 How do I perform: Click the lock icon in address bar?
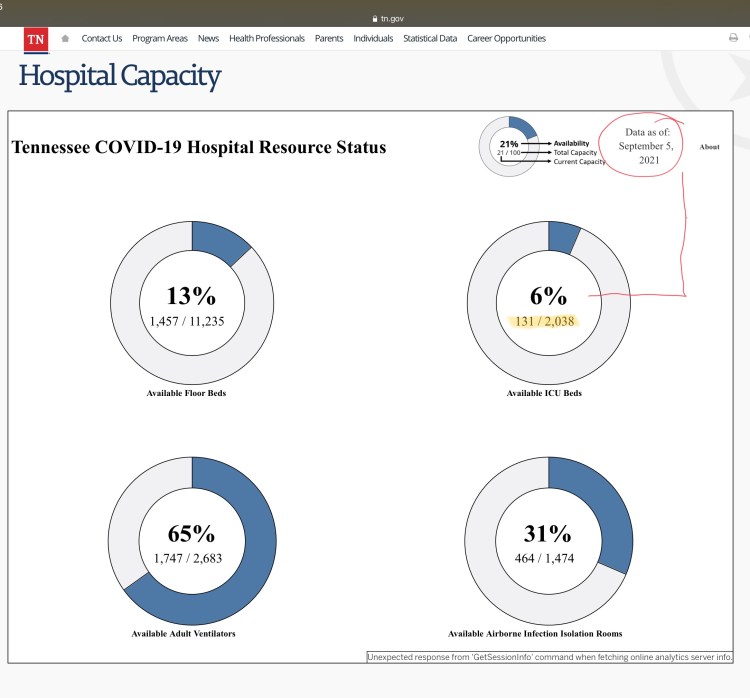click(374, 18)
